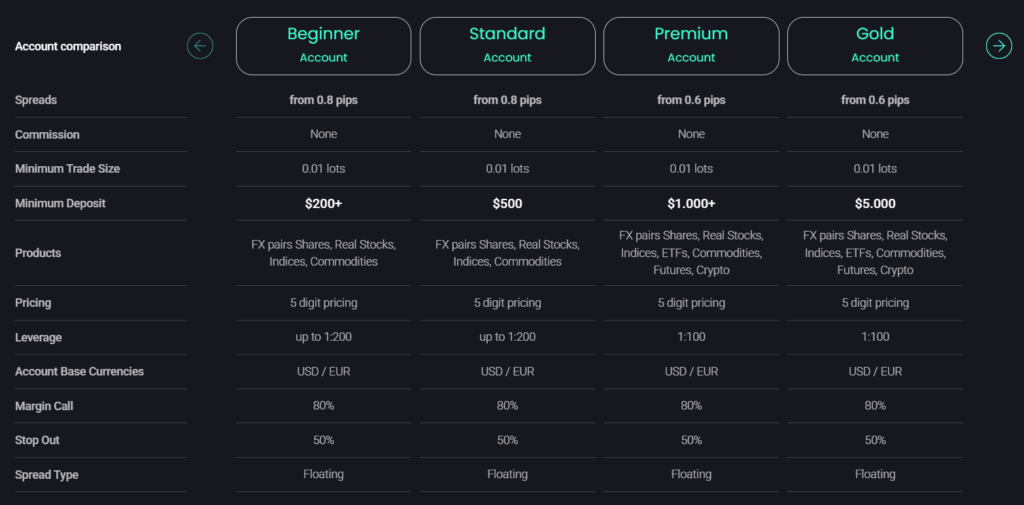
Task: Click the Leverage row label
Action: point(39,337)
